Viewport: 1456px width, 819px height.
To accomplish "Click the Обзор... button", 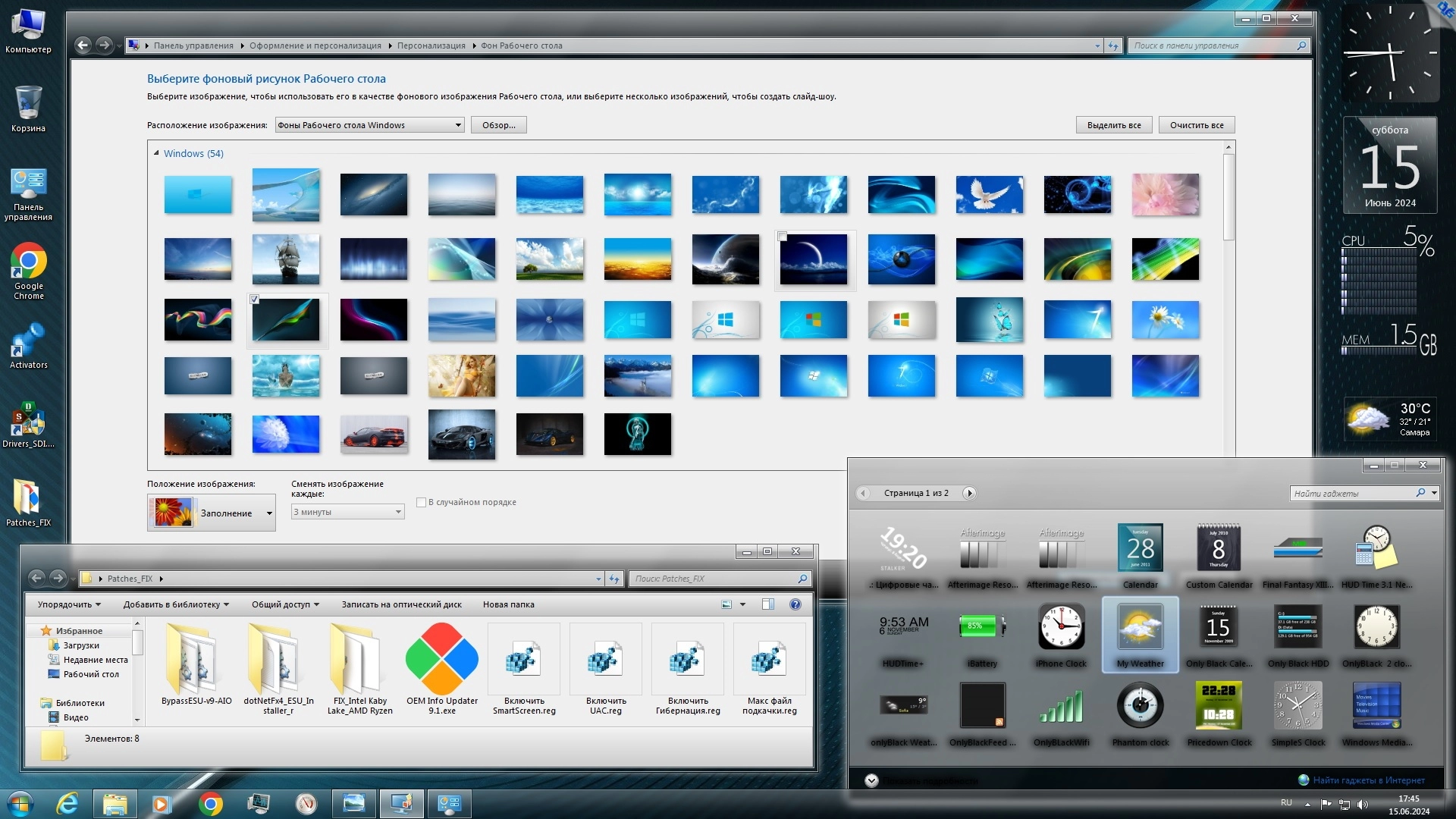I will [x=498, y=125].
